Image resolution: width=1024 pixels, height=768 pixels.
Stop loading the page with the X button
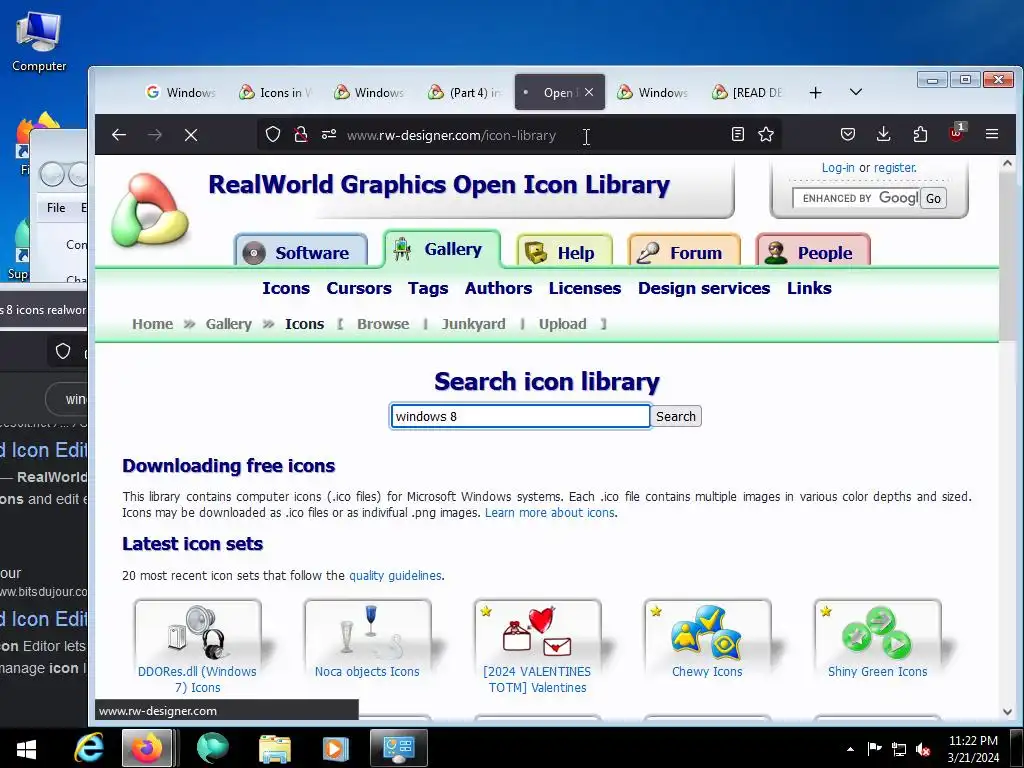(191, 135)
